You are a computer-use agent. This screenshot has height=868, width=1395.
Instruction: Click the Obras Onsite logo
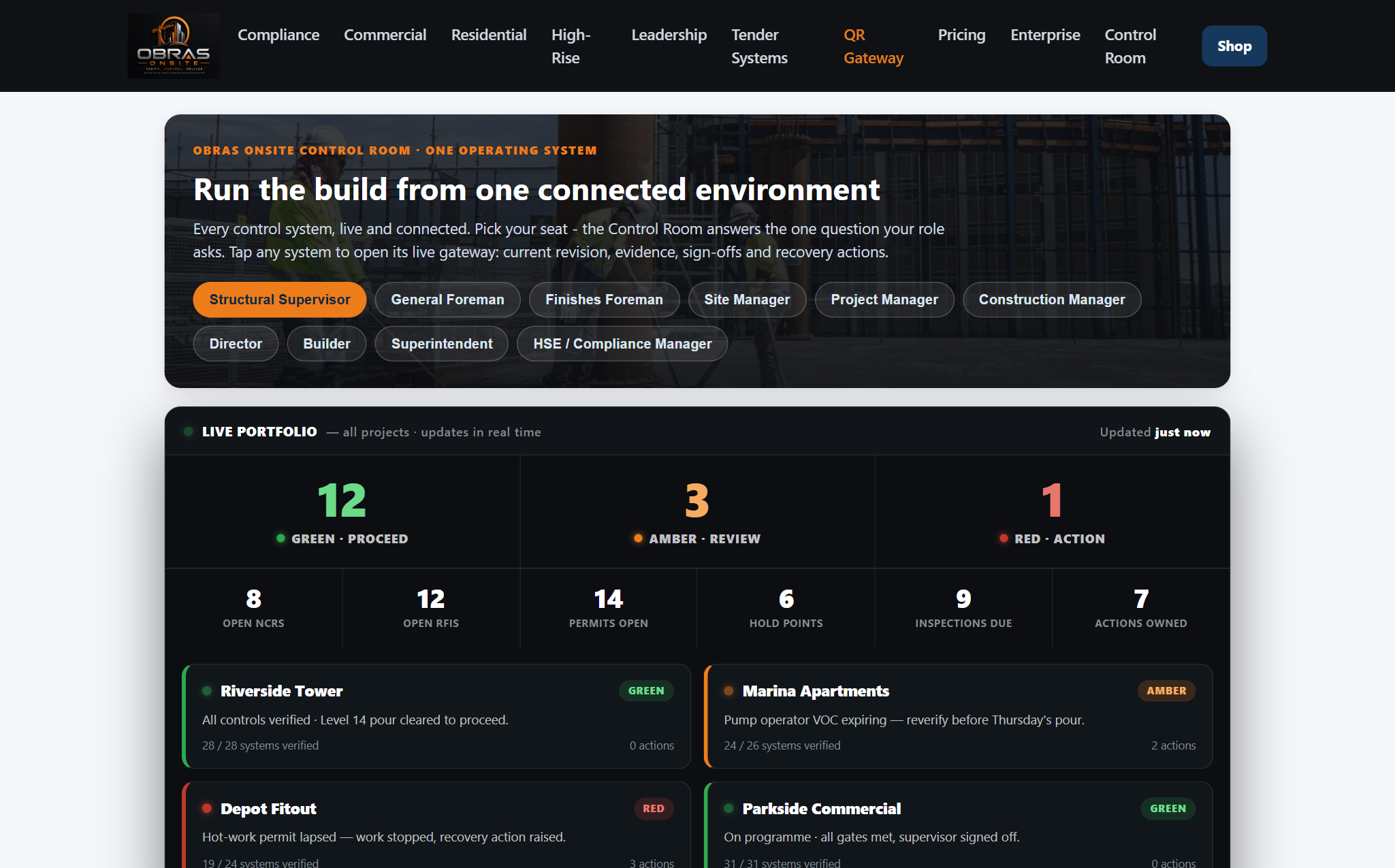coord(174,46)
